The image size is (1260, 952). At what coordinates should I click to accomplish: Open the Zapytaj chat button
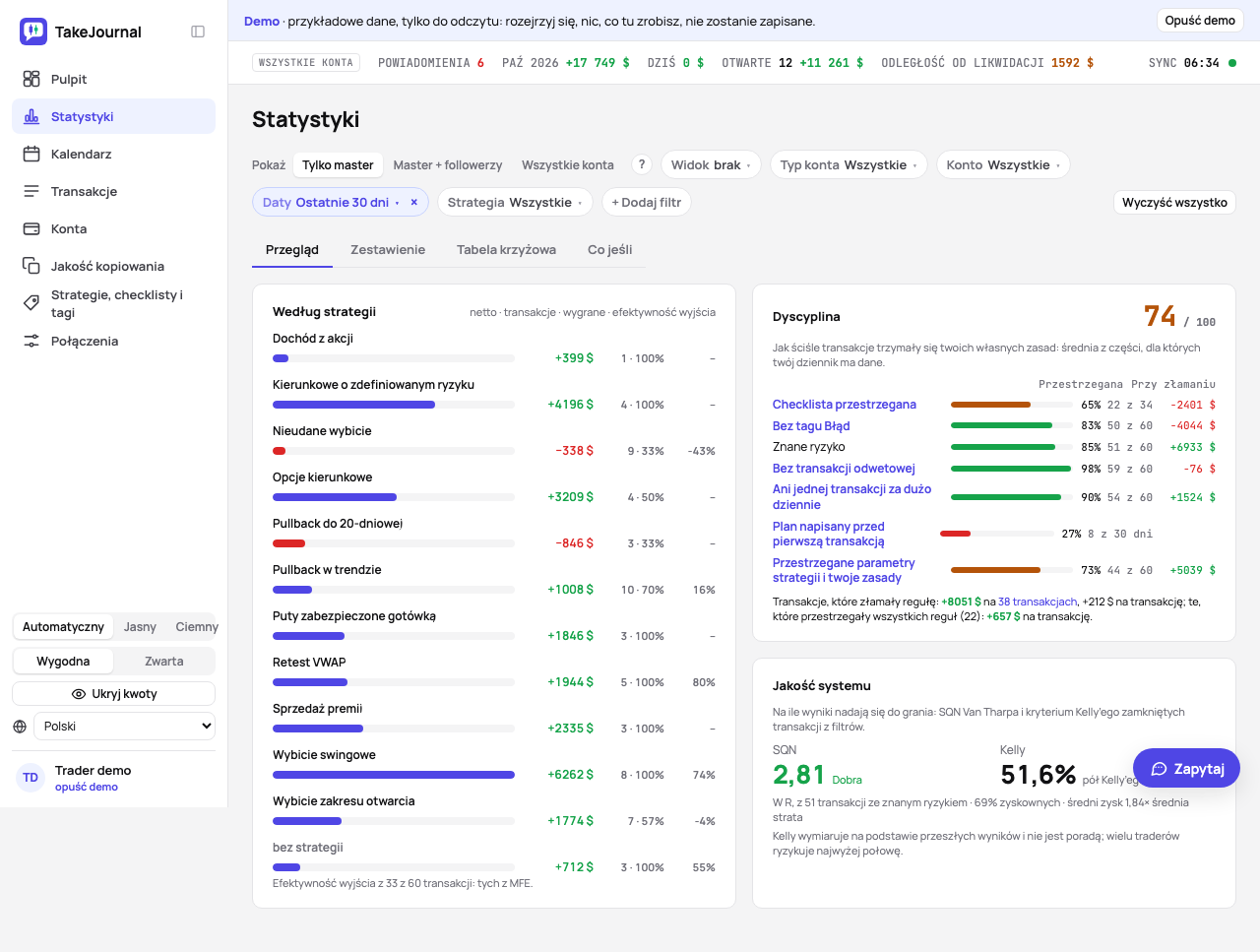[1186, 769]
